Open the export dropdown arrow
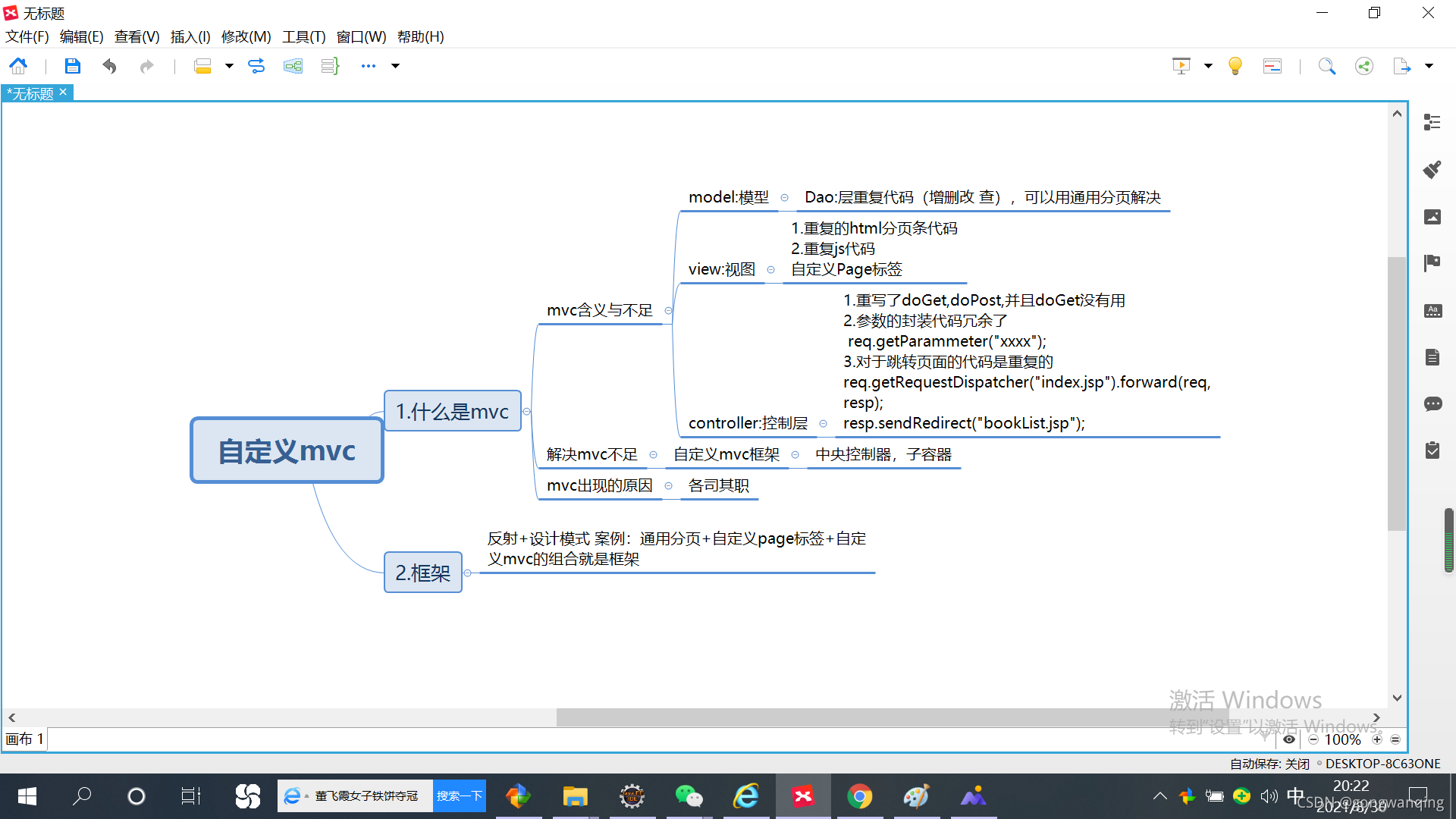 [1429, 66]
